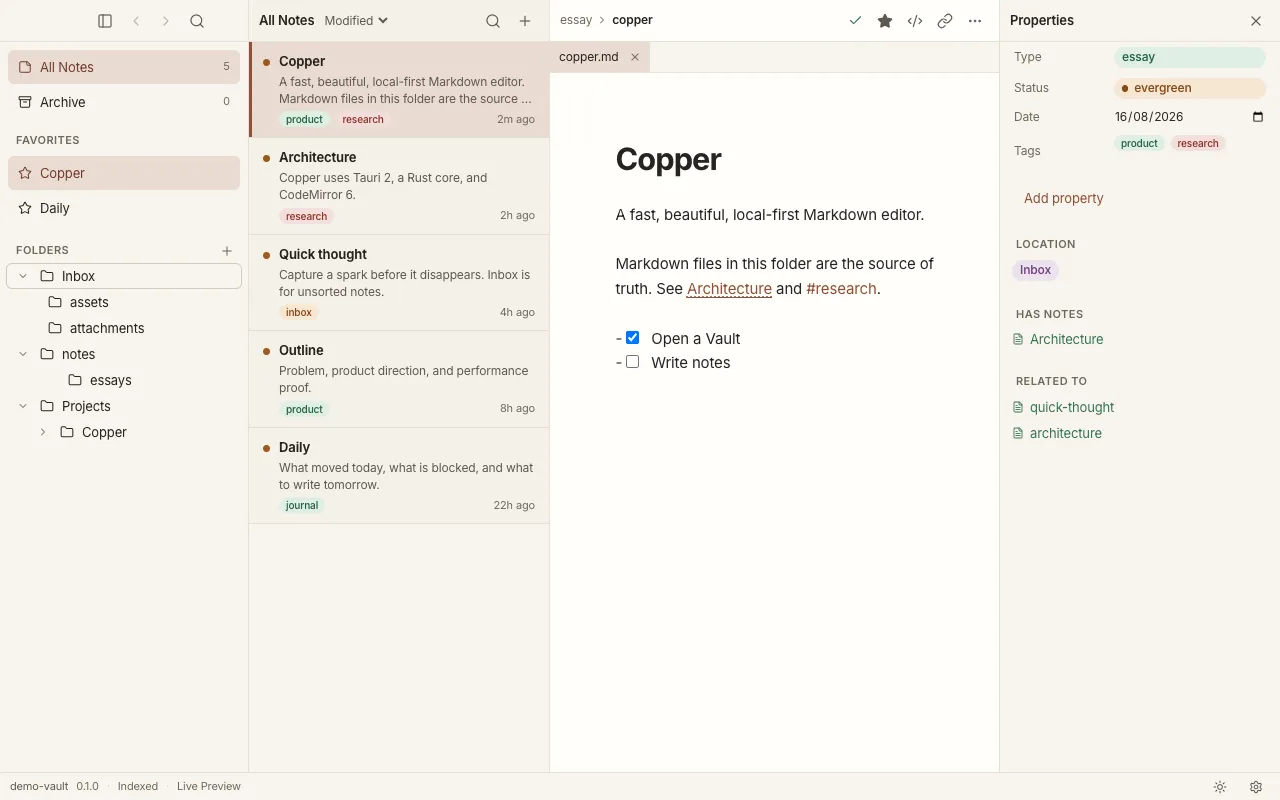
Task: Open the Outline note card
Action: [399, 379]
